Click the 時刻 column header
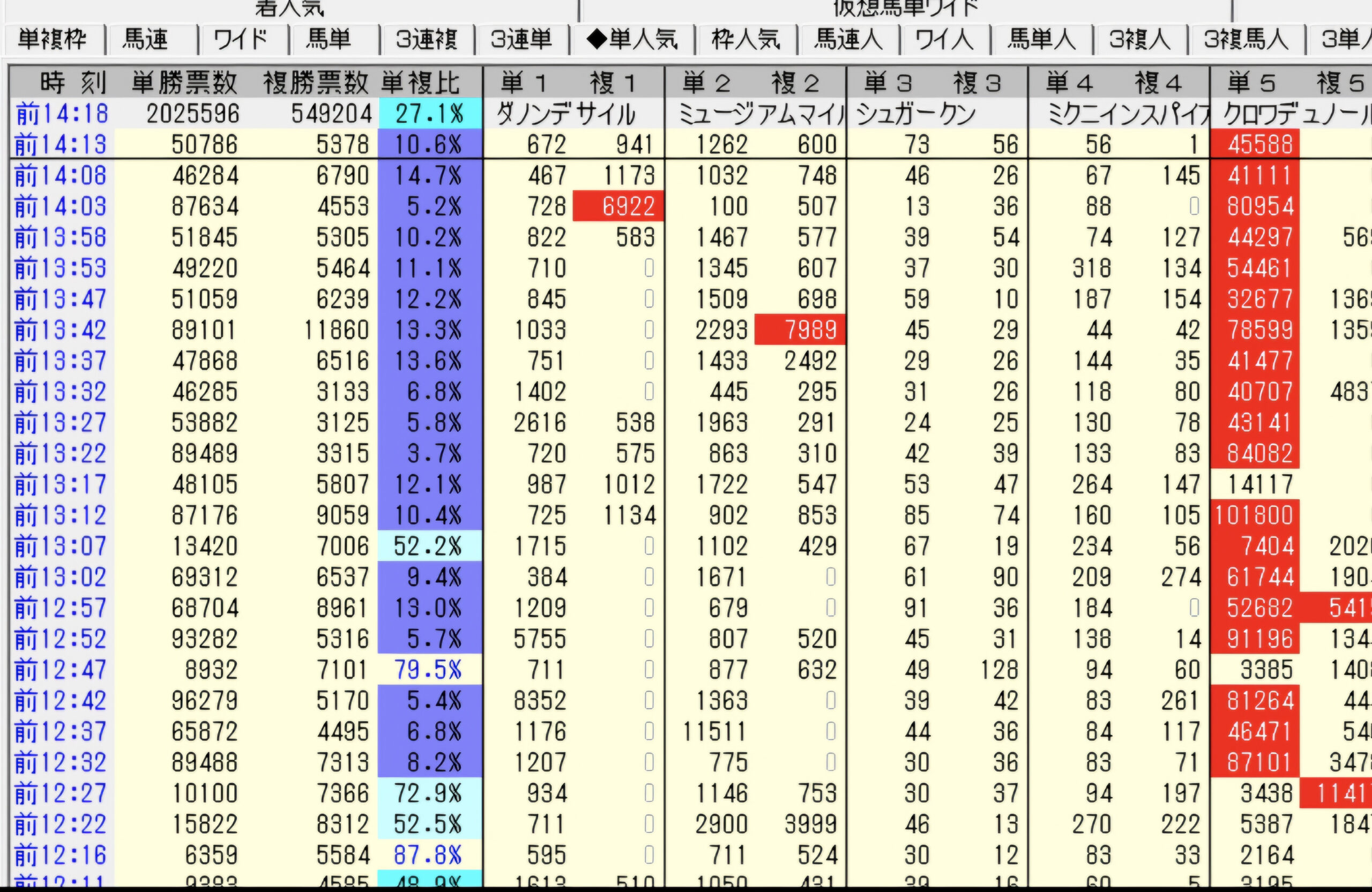1372x892 pixels. [73, 83]
